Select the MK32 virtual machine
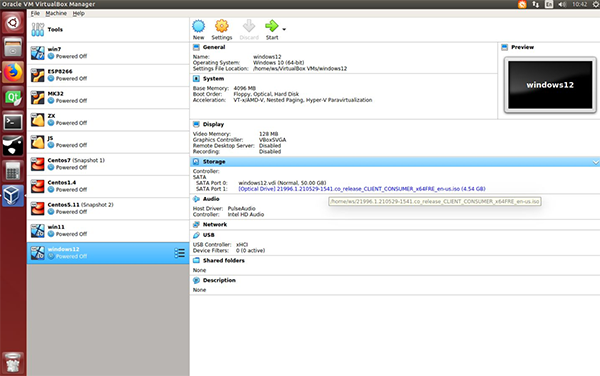Image resolution: width=600 pixels, height=376 pixels. (108, 97)
